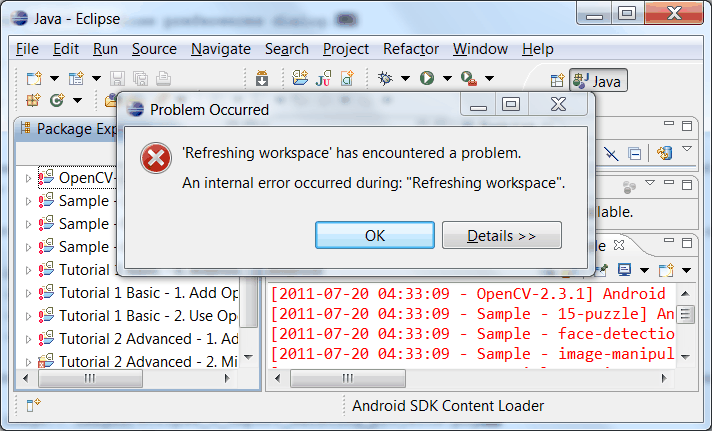This screenshot has height=431, width=712.
Task: Click the Console scroll down arrow
Action: (686, 357)
